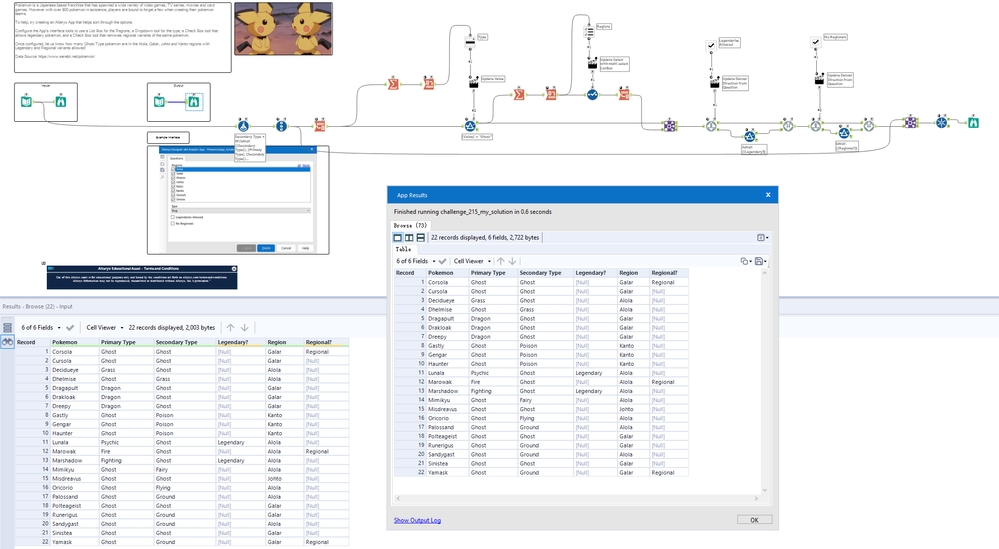Select the Action tool labeled Update Value
Viewport: 999px width, 549px height.
coord(473,83)
